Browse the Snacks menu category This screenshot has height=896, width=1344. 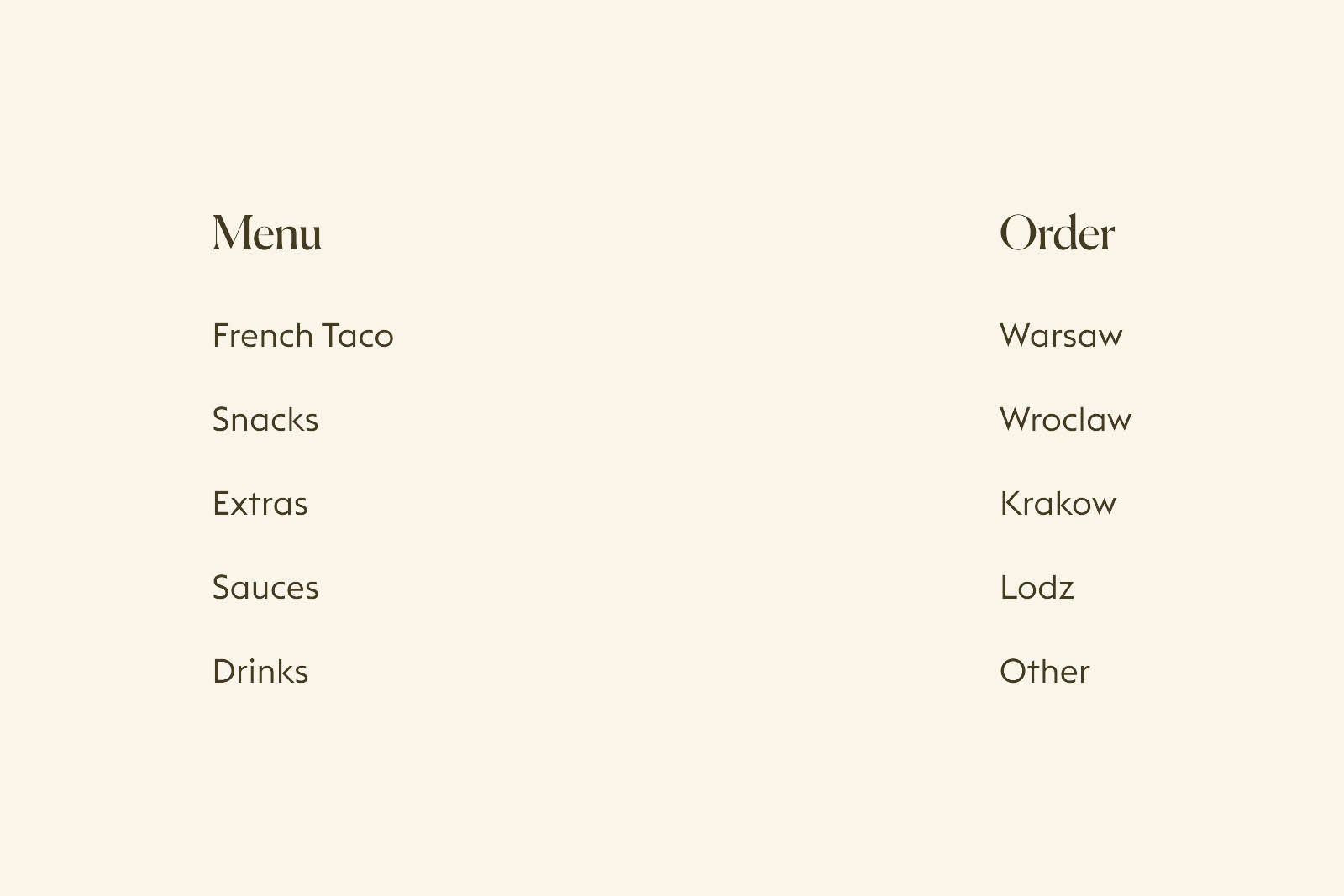[x=265, y=420]
